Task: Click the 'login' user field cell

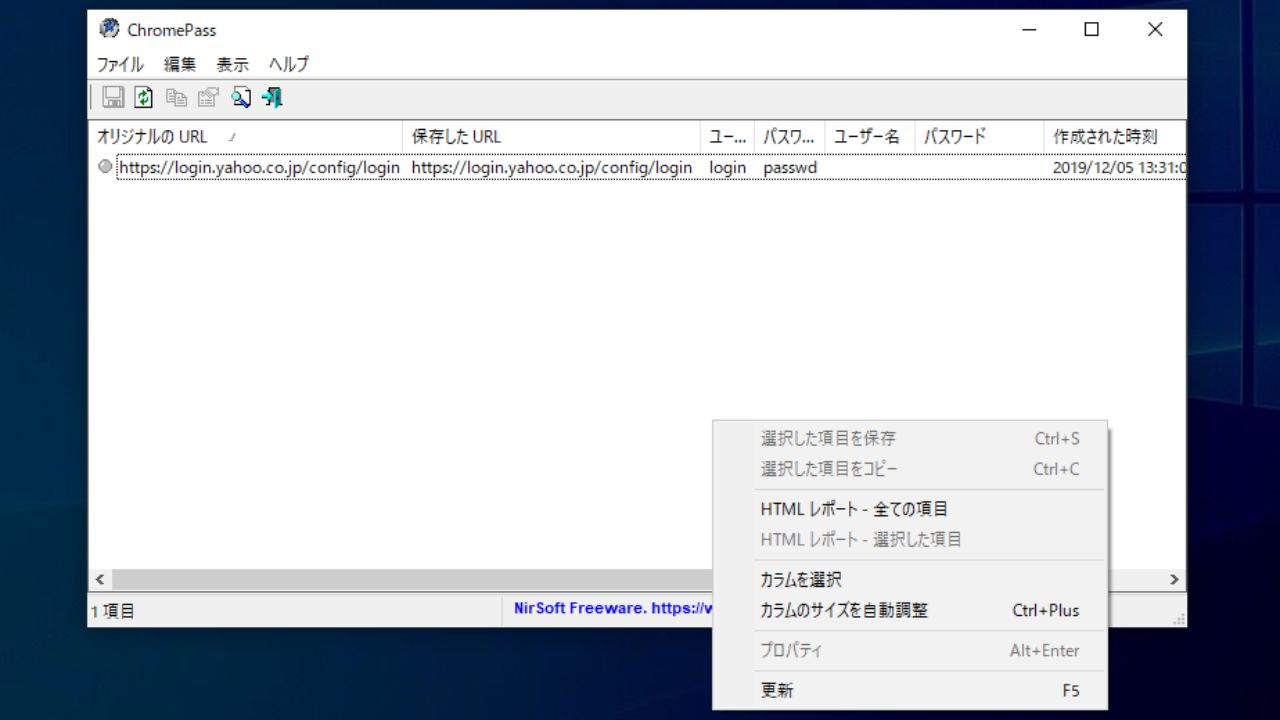Action: (728, 168)
